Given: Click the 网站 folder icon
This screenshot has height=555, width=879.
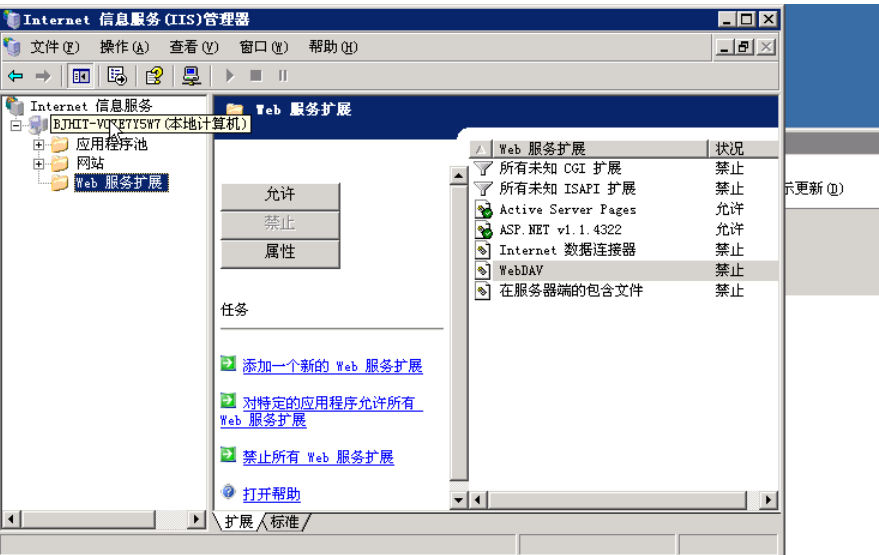Looking at the screenshot, I should point(59,164).
